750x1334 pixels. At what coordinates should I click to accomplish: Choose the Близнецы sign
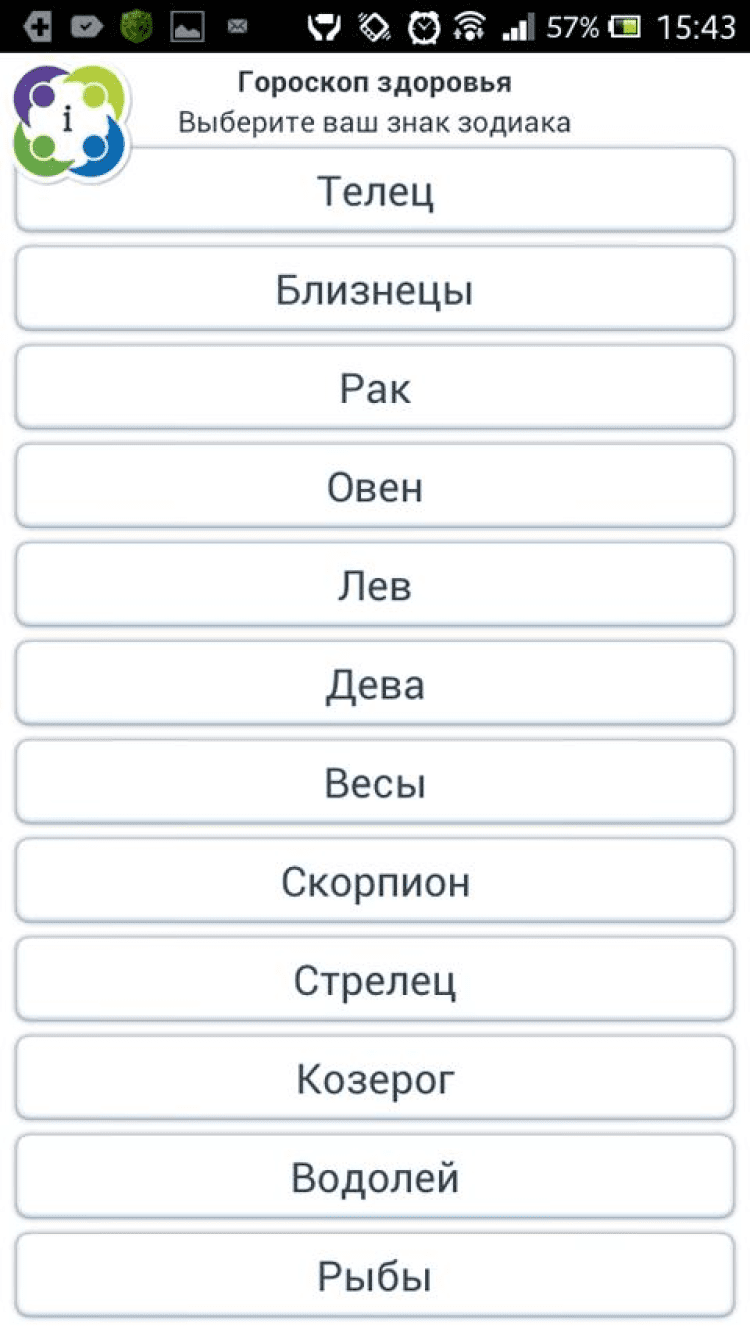point(375,290)
